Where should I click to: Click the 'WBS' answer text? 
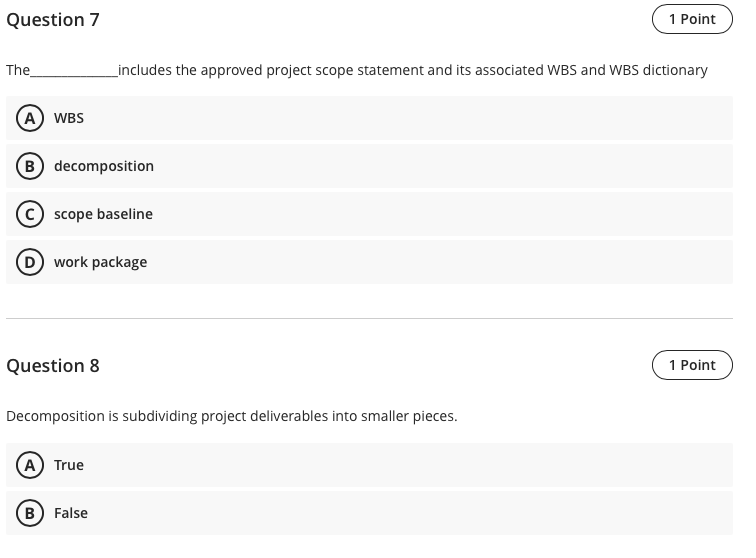pos(69,118)
